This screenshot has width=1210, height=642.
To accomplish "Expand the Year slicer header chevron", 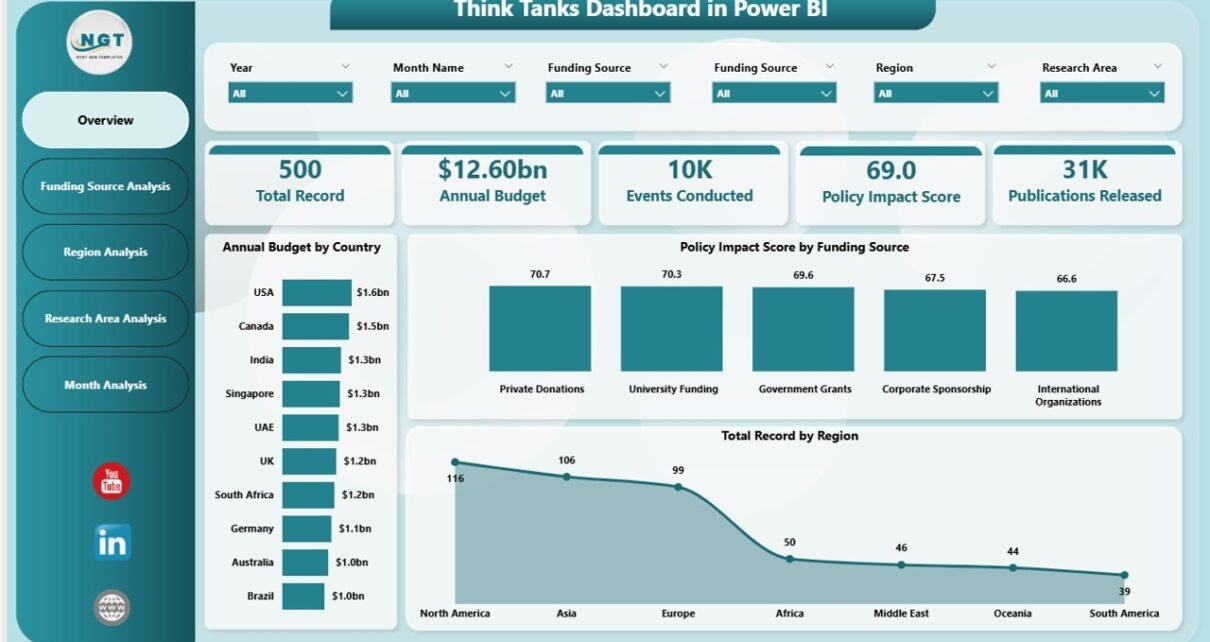I will coord(346,67).
